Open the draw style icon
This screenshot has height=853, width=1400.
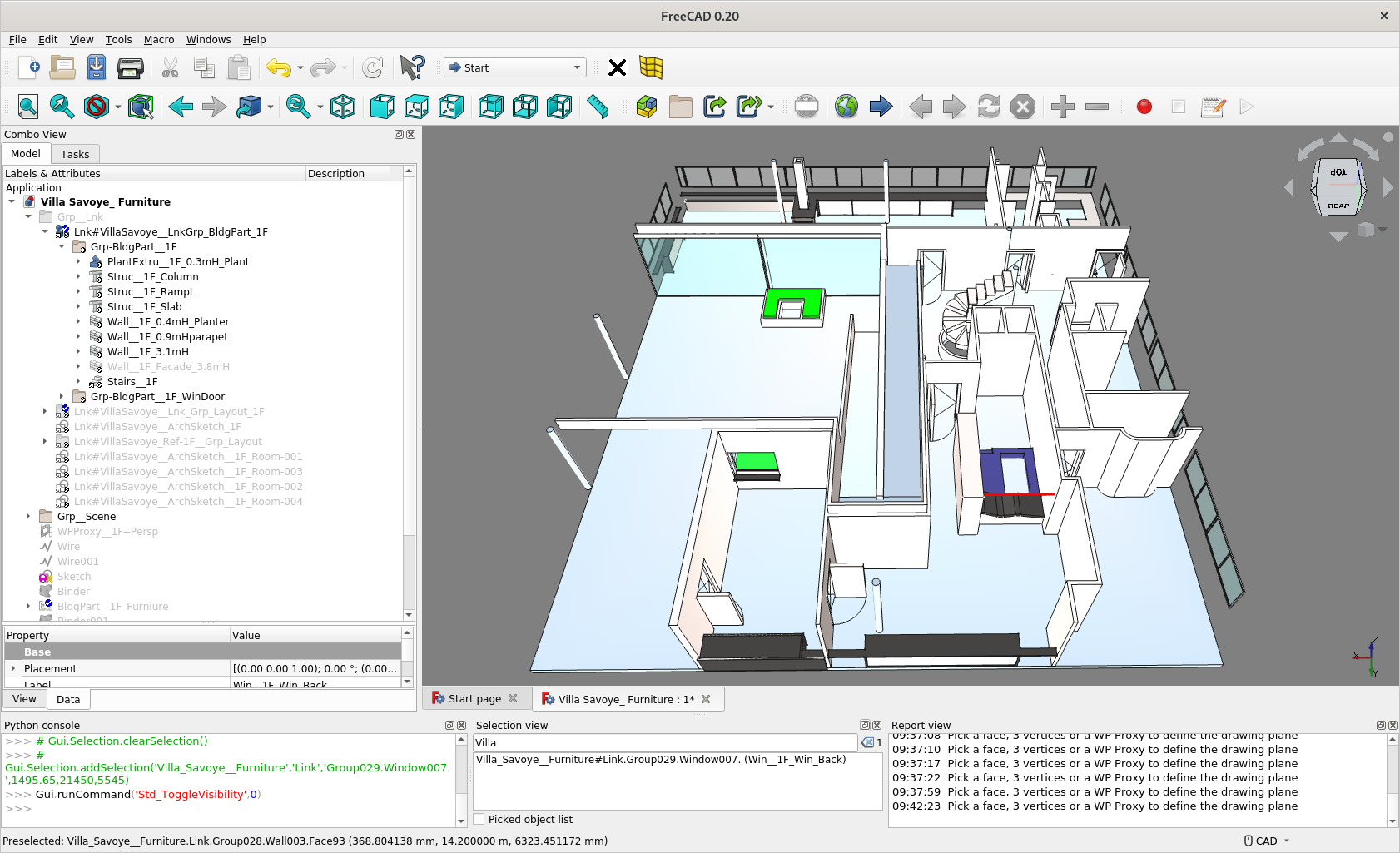pyautogui.click(x=97, y=107)
